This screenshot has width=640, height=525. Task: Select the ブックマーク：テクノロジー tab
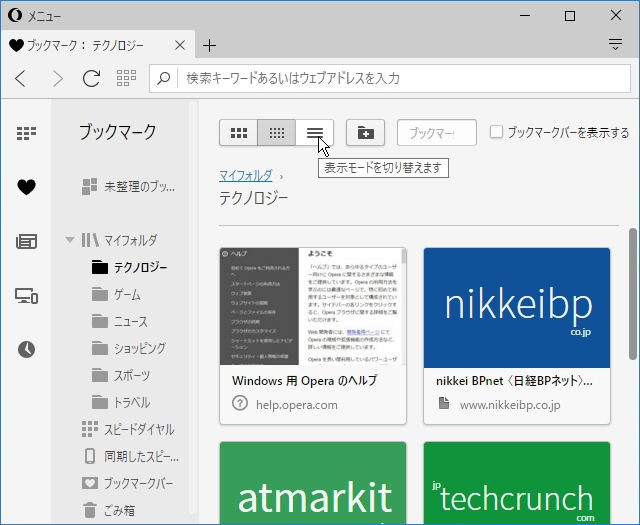tap(97, 45)
